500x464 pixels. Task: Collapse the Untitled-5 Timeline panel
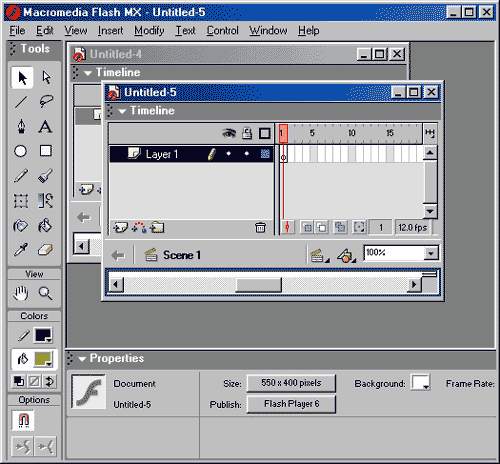[x=122, y=111]
